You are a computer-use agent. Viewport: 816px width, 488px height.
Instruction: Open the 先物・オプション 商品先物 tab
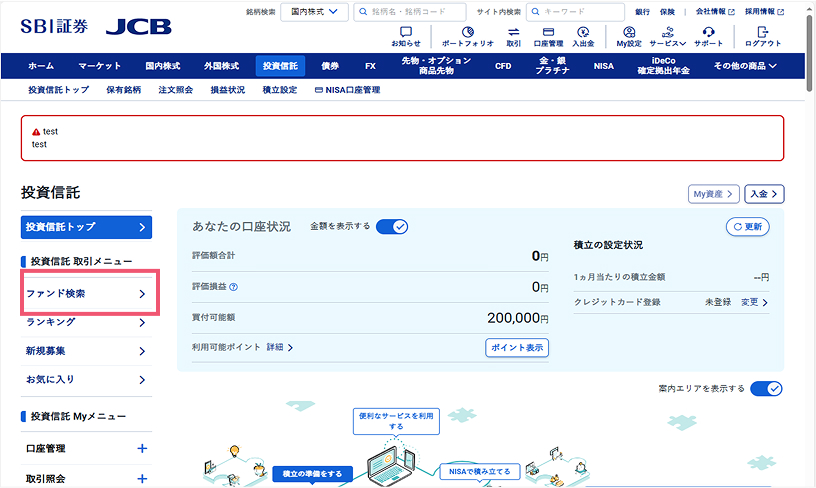pos(436,66)
